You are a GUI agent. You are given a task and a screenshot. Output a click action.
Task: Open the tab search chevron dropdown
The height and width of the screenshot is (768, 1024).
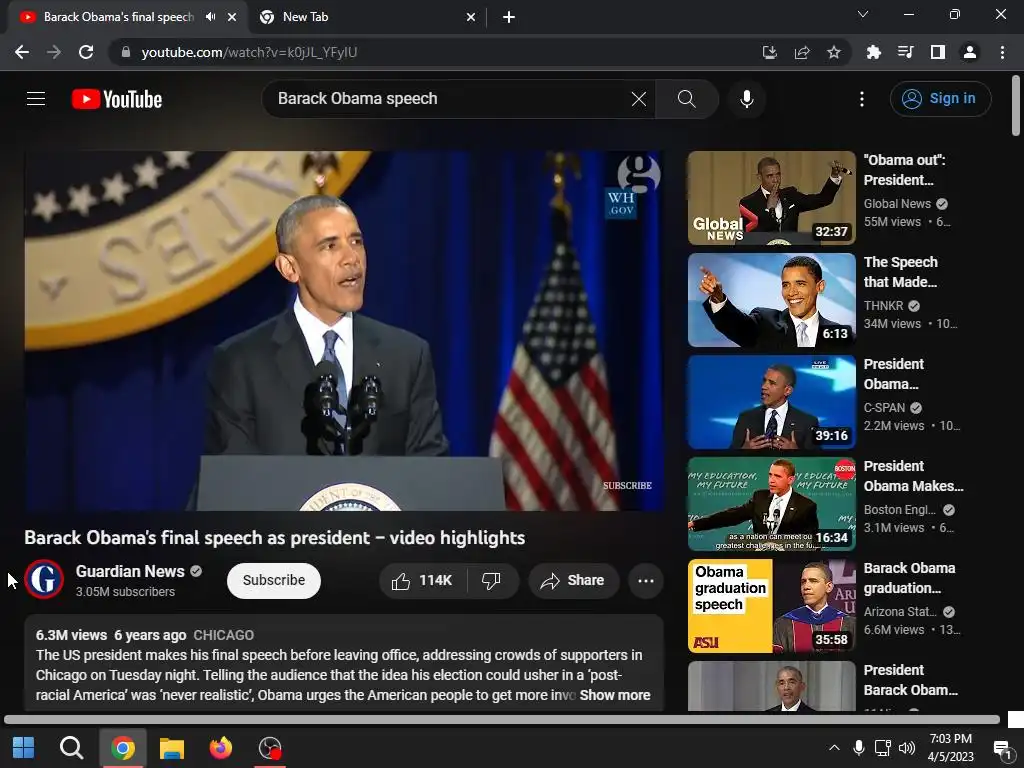point(863,14)
